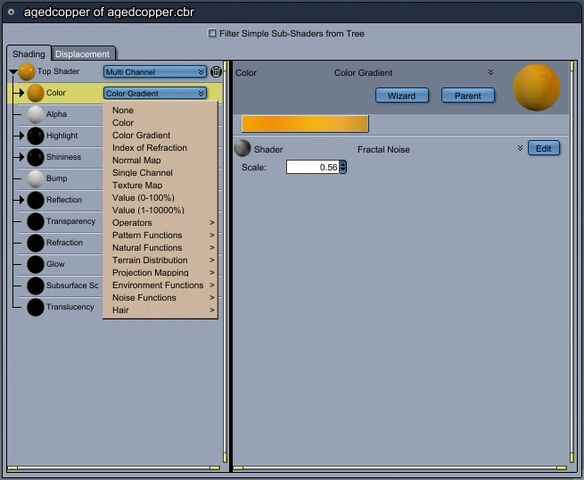Collapse the Top Shader tree node
This screenshot has height=480, width=584.
click(13, 71)
